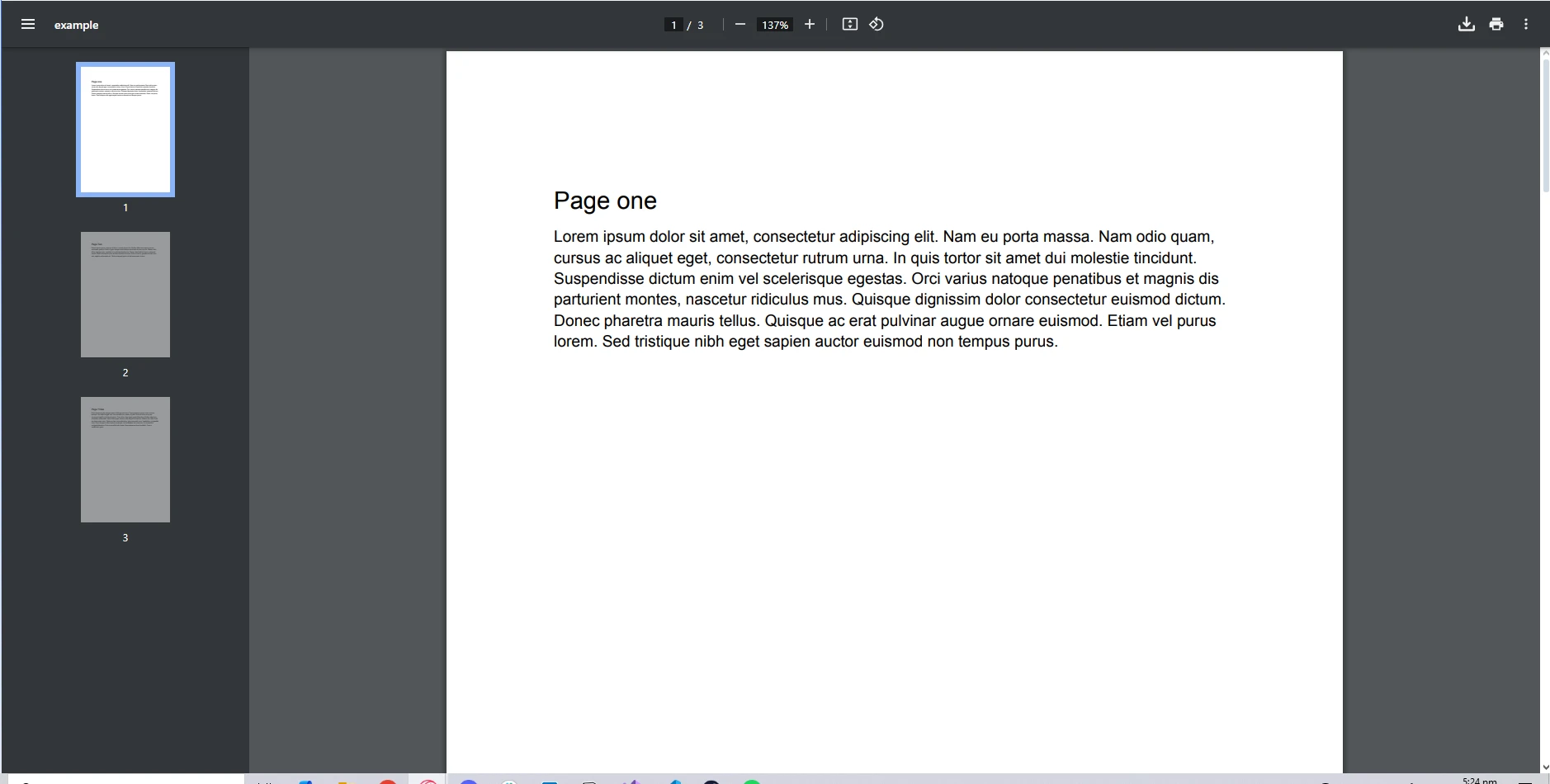Click the text 'Lorem ipsum dolor sit amet'
The image size is (1550, 784).
(x=650, y=237)
